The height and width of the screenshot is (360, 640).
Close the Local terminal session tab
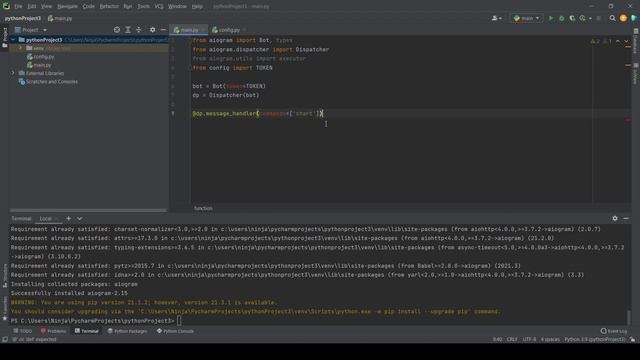[x=57, y=219]
